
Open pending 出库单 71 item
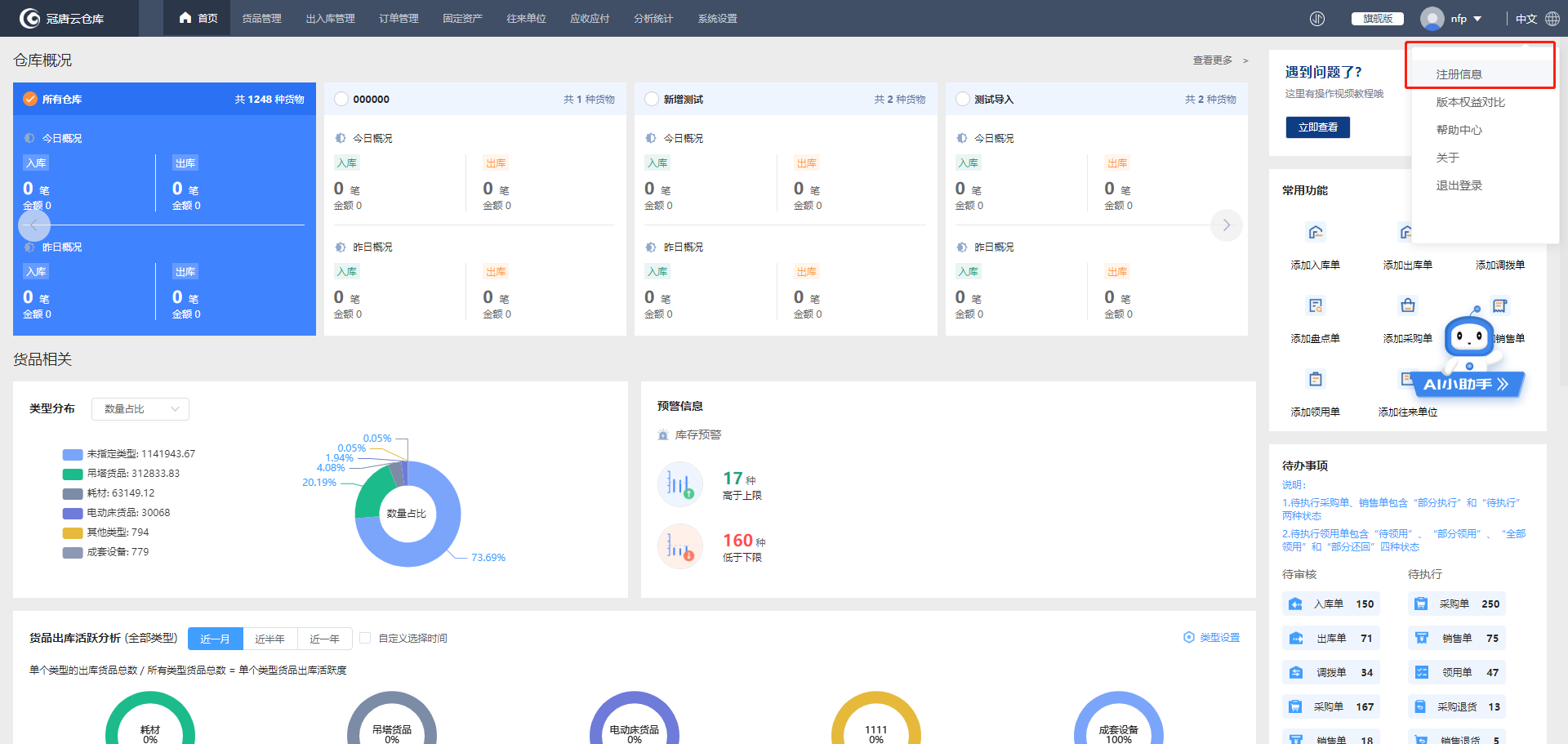[1331, 638]
